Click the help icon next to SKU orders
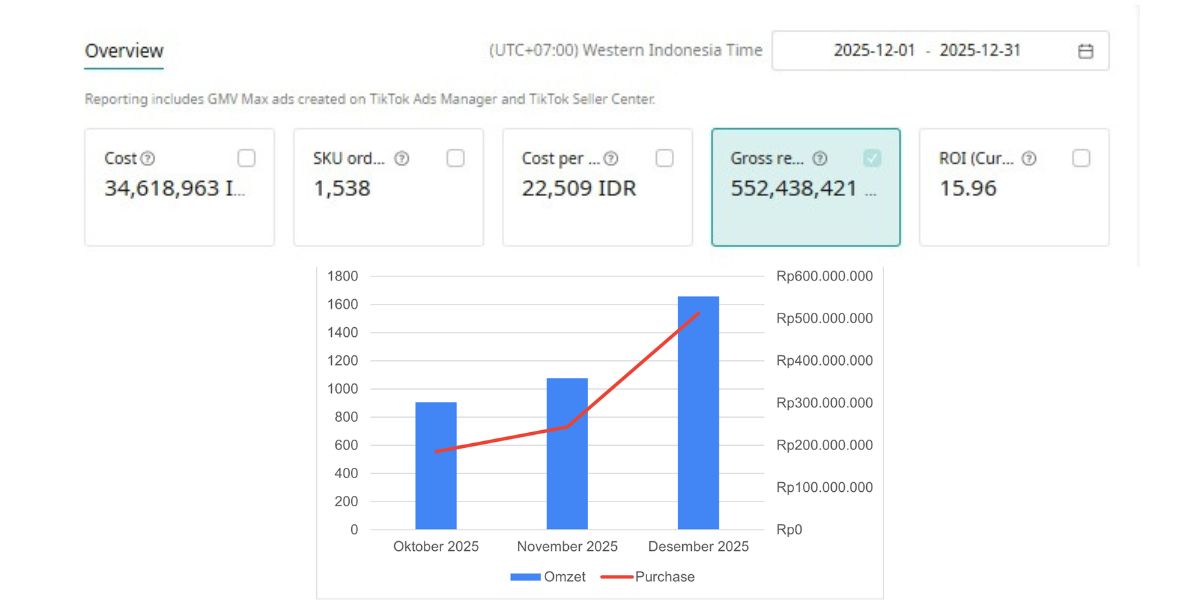 (401, 158)
